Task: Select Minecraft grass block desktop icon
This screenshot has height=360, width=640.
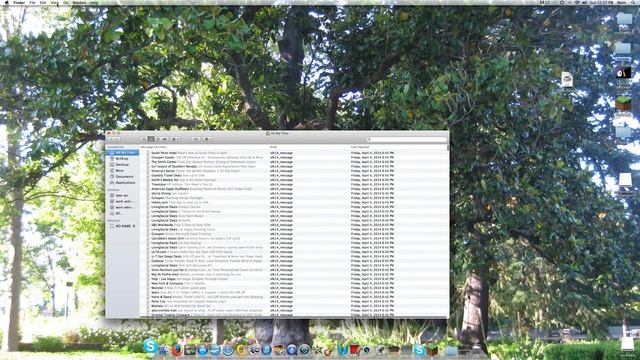Action: (623, 104)
